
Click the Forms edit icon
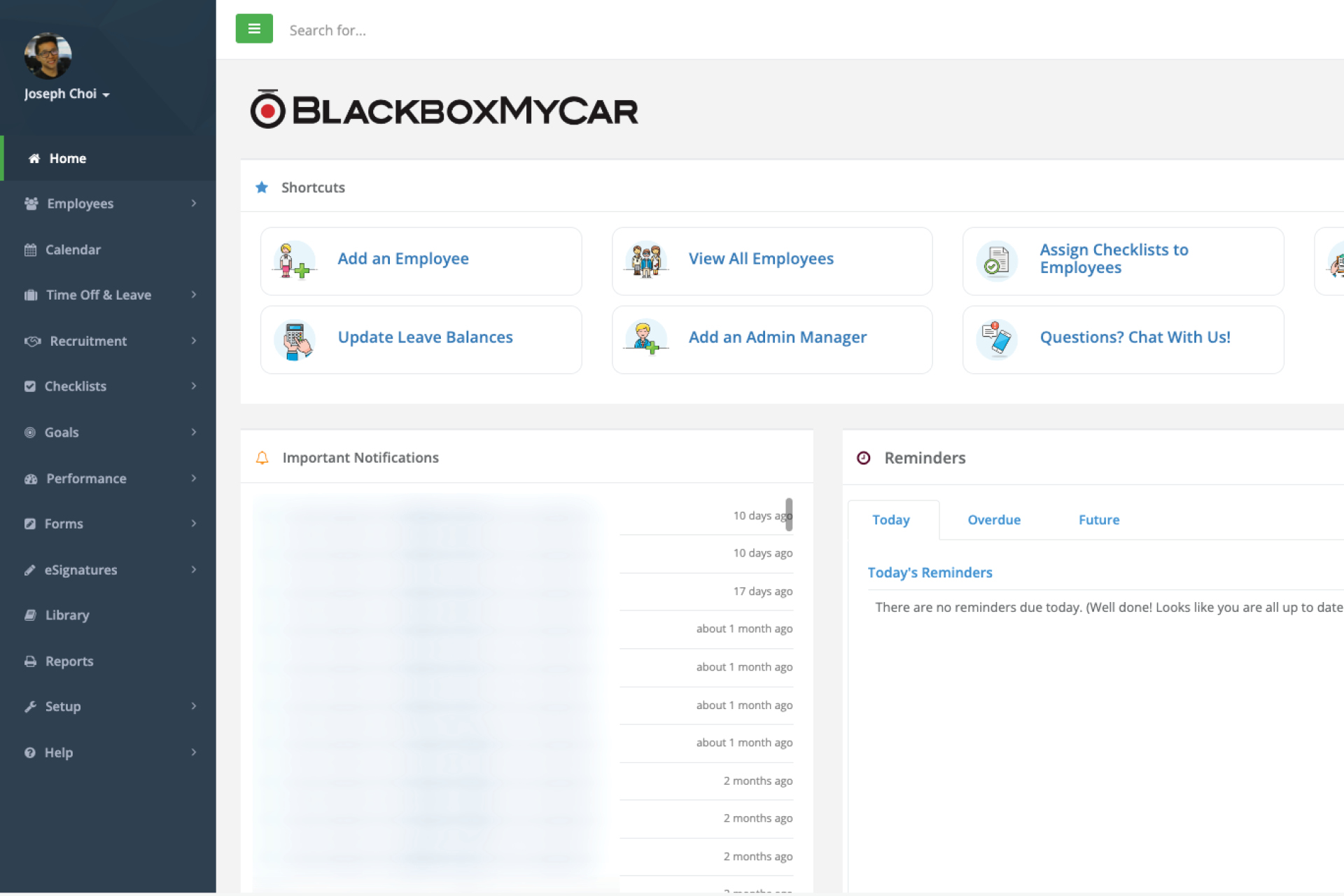coord(30,524)
